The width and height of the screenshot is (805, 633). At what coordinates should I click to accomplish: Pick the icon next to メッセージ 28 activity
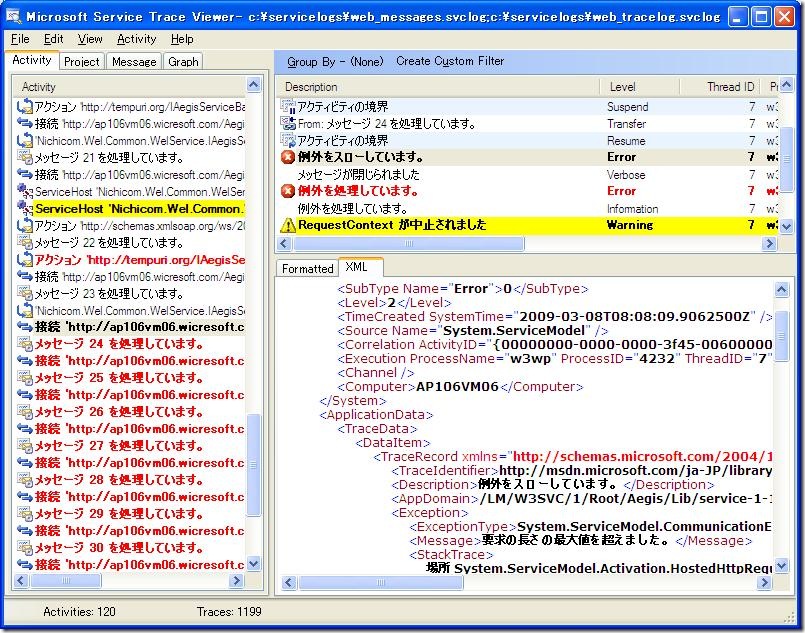click(25, 479)
